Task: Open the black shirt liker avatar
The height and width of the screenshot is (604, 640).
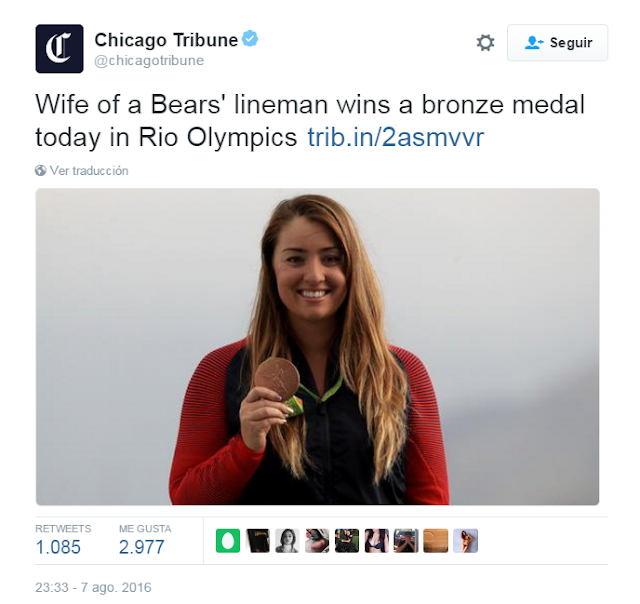Action: [x=258, y=541]
